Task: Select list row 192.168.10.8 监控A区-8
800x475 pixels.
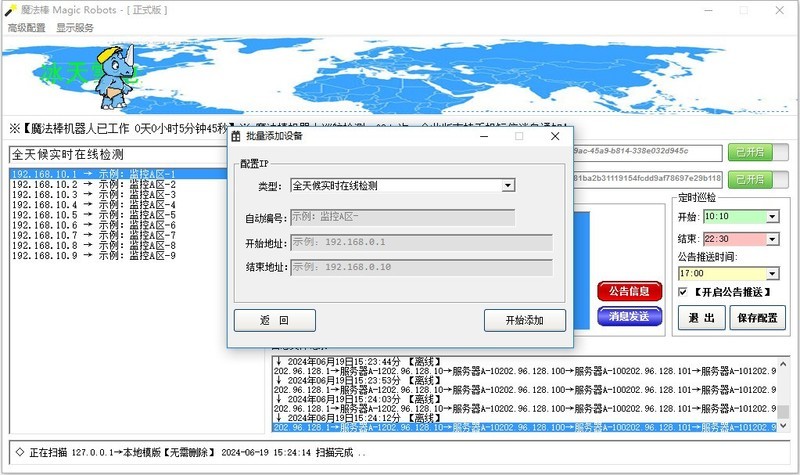Action: [x=118, y=245]
